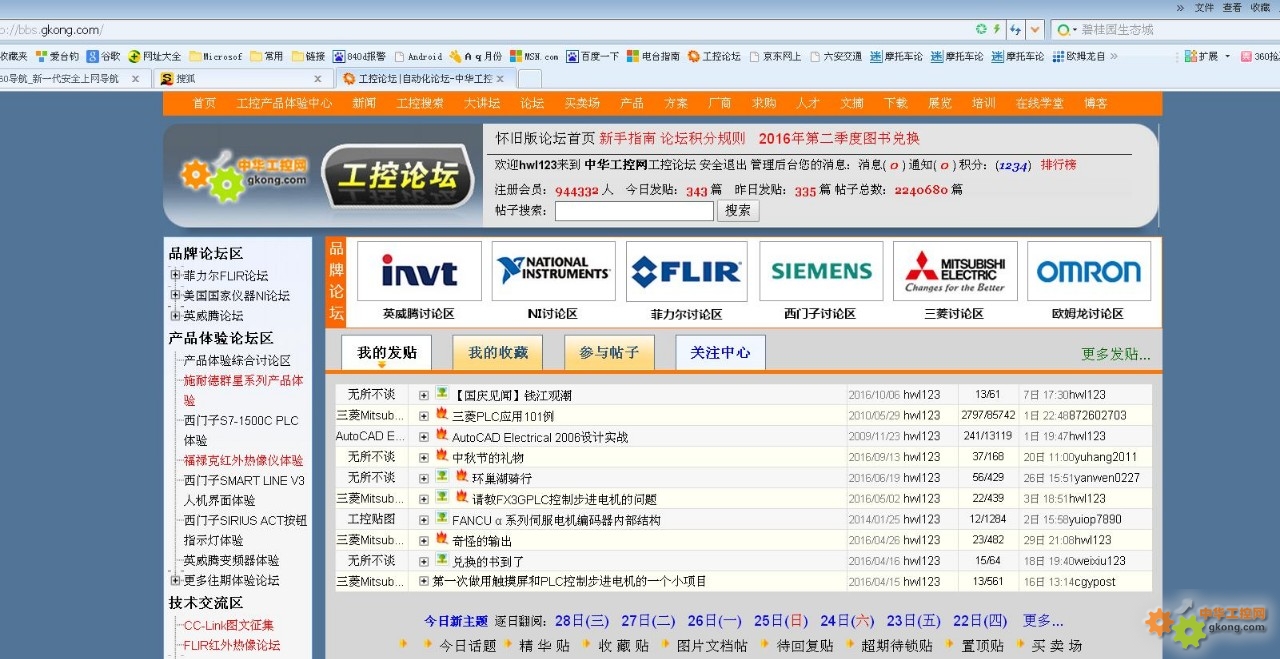Viewport: 1280px width, 659px height.
Task: Open 下载 in orange navigation bar
Action: click(895, 103)
